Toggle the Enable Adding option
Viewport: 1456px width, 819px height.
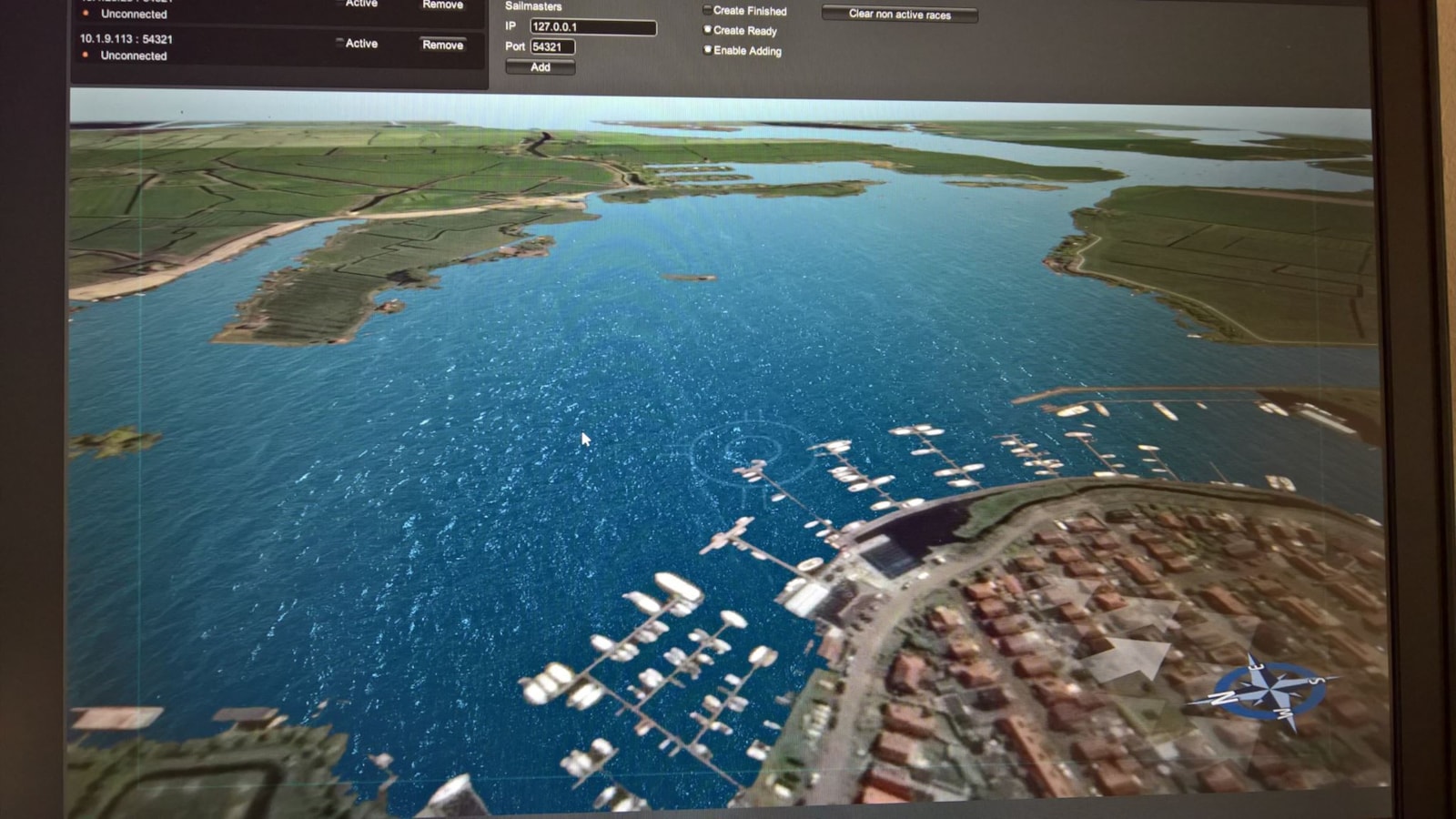click(x=707, y=50)
